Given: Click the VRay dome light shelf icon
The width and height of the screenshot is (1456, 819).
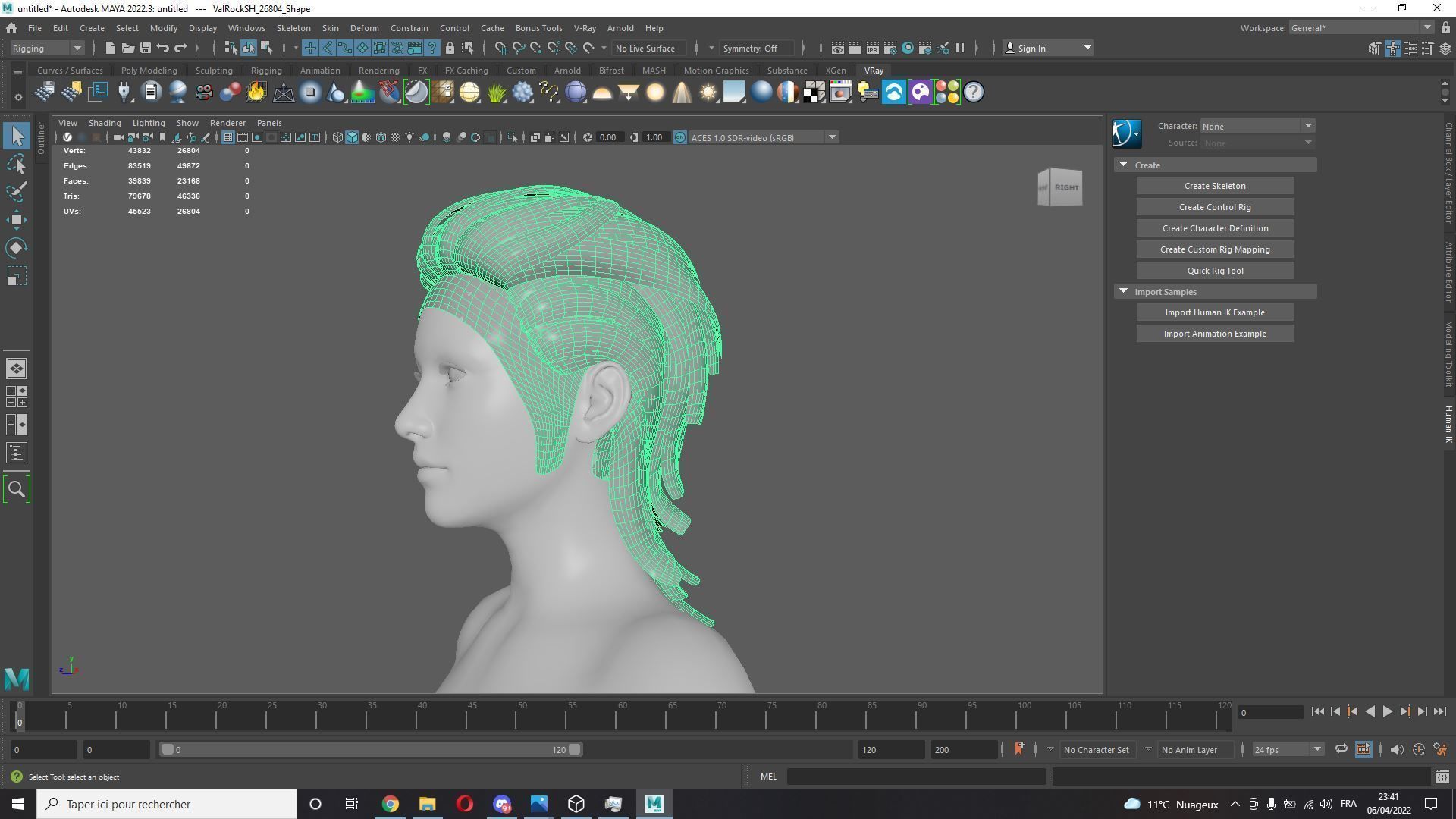Looking at the screenshot, I should [x=602, y=93].
